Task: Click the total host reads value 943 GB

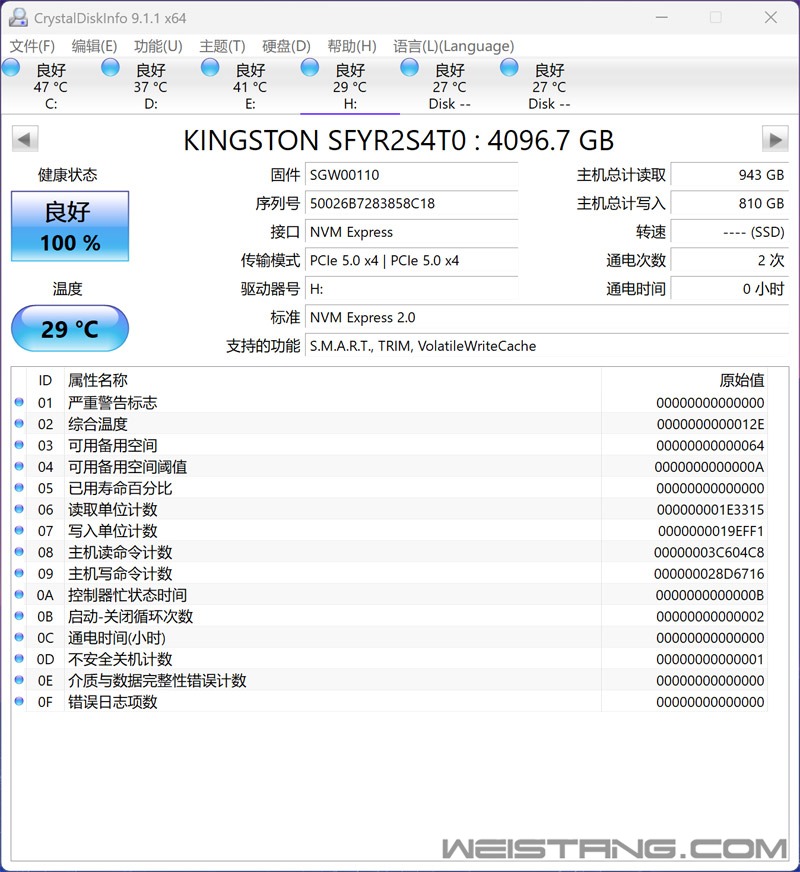Action: (729, 175)
